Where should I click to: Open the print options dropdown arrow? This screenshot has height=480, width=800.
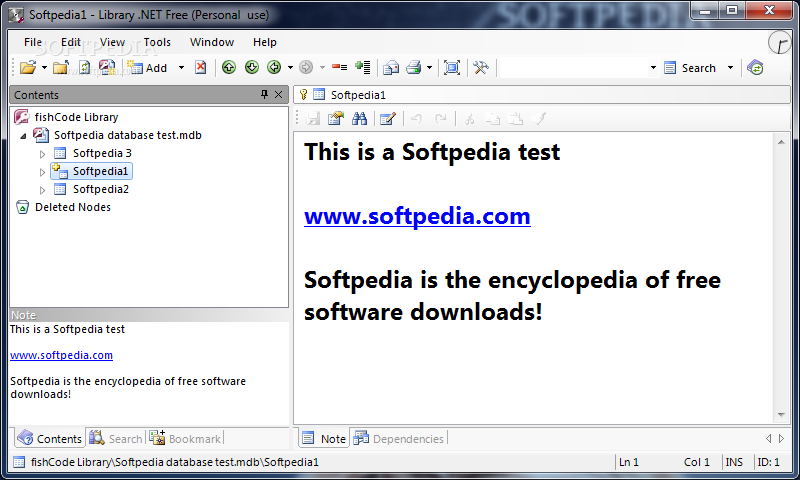pyautogui.click(x=429, y=67)
